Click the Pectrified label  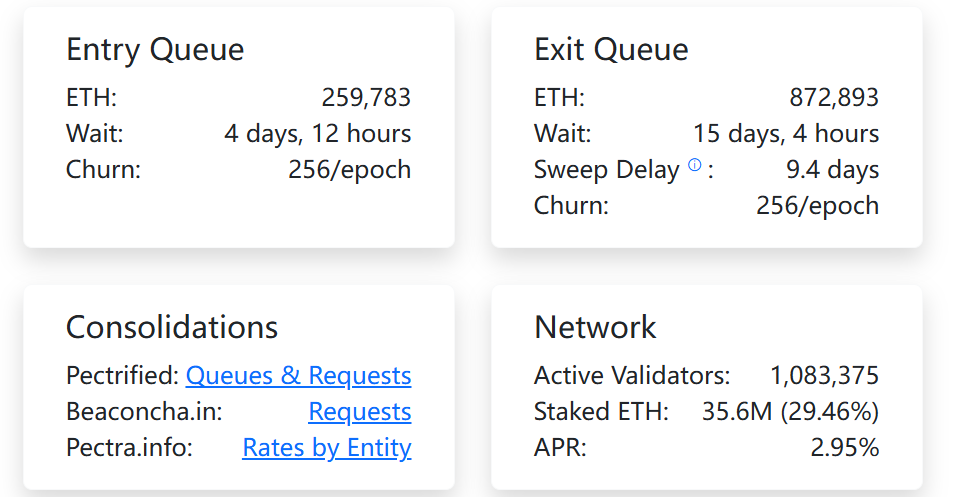(x=122, y=376)
